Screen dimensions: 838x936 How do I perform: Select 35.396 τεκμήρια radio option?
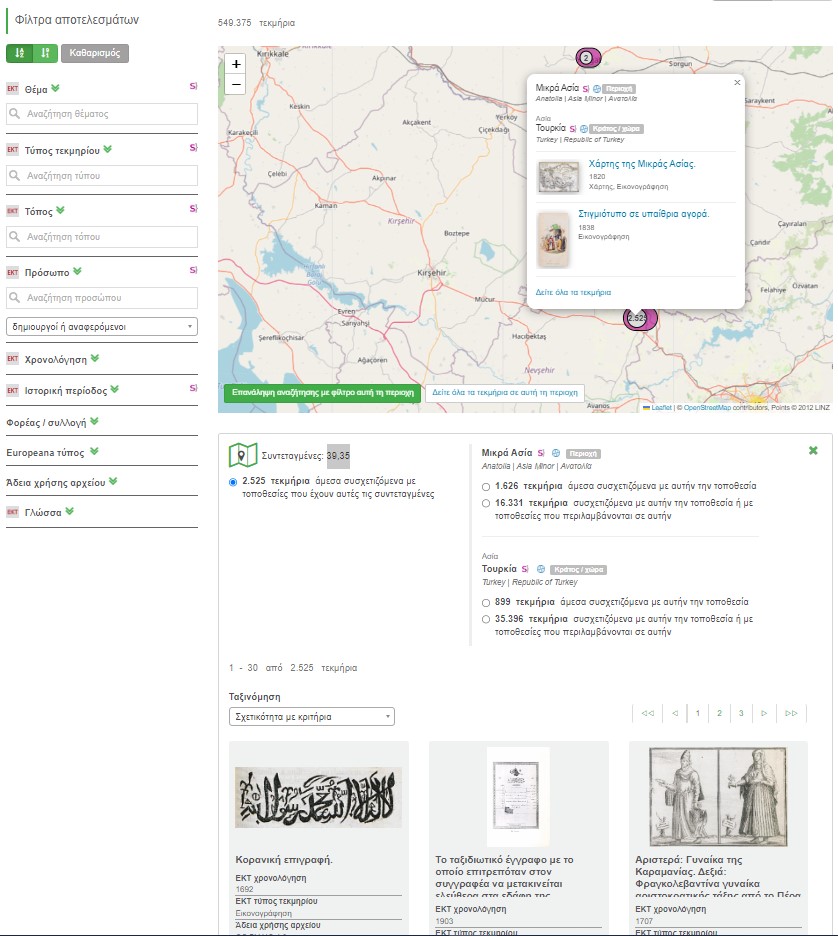[x=486, y=619]
